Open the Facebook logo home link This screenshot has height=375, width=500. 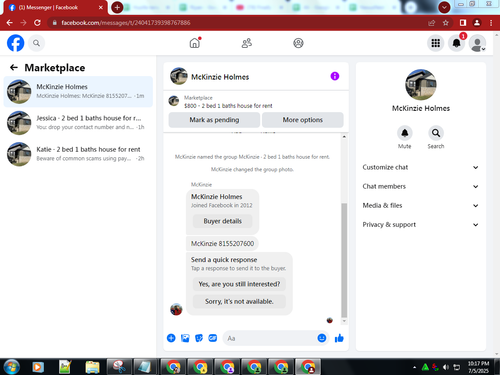coord(16,43)
